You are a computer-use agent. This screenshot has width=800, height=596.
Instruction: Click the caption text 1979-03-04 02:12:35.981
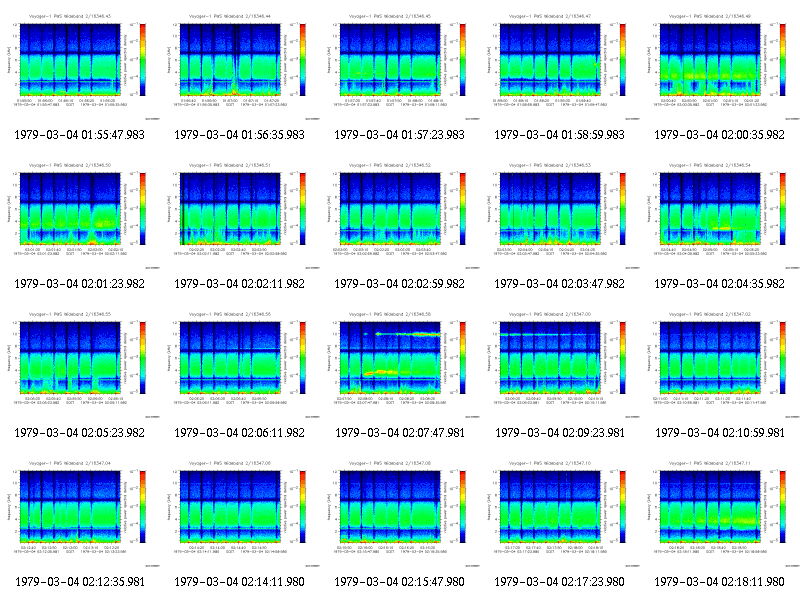tap(80, 582)
